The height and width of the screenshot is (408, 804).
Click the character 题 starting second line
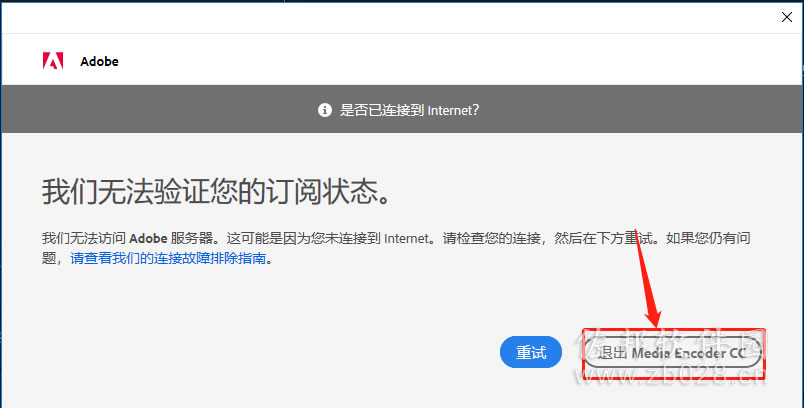49,258
